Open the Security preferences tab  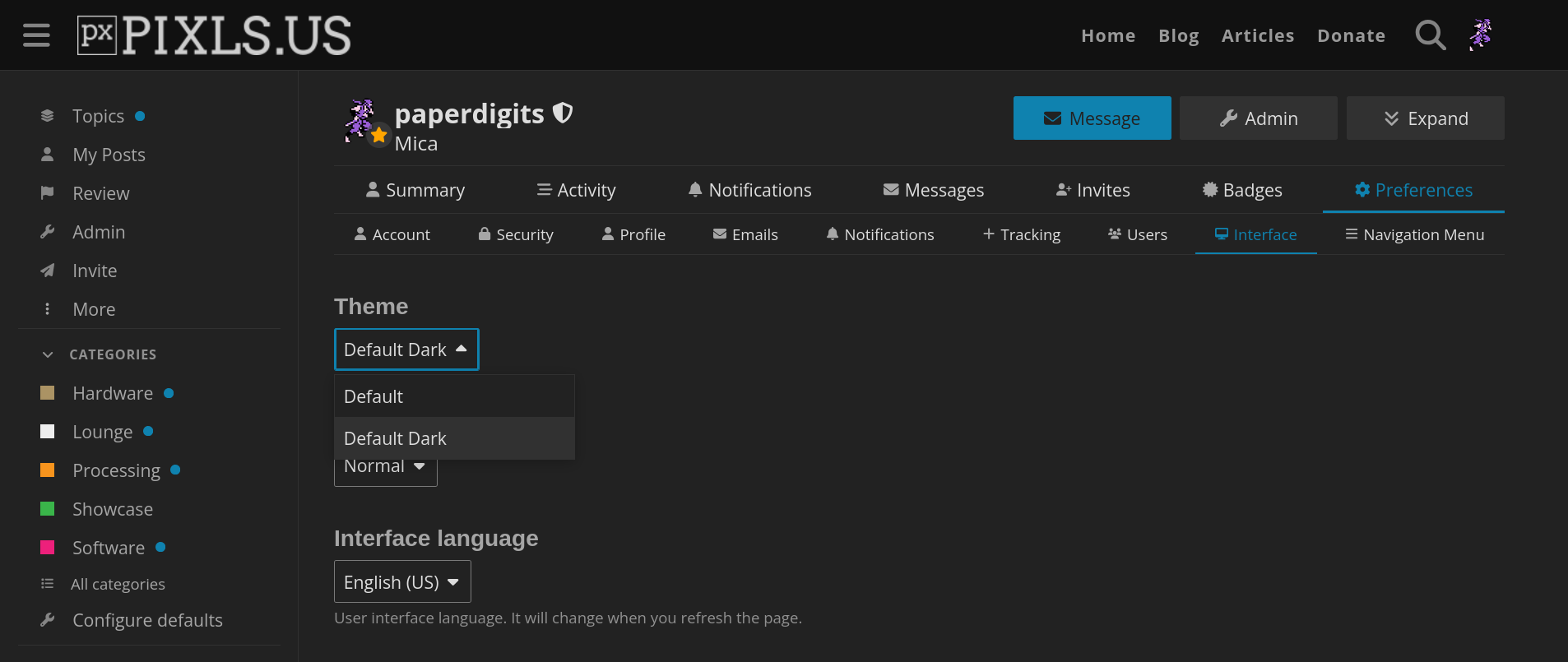click(x=516, y=234)
